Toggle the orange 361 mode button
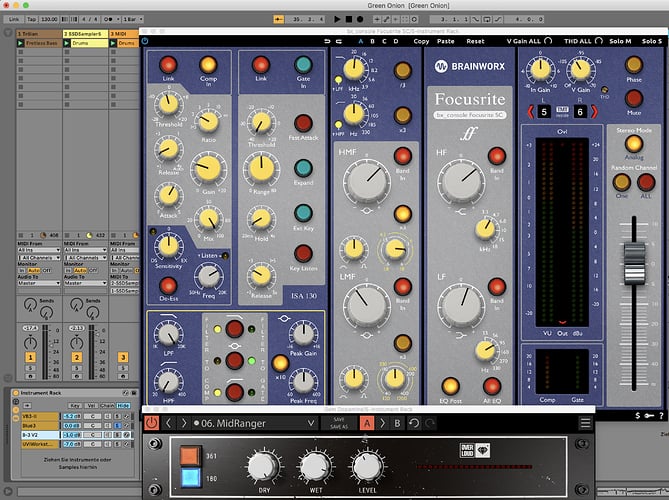 [190, 456]
